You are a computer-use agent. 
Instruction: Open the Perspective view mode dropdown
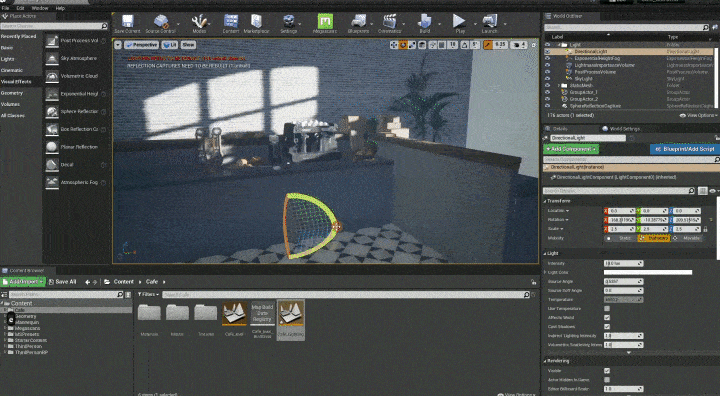141,45
